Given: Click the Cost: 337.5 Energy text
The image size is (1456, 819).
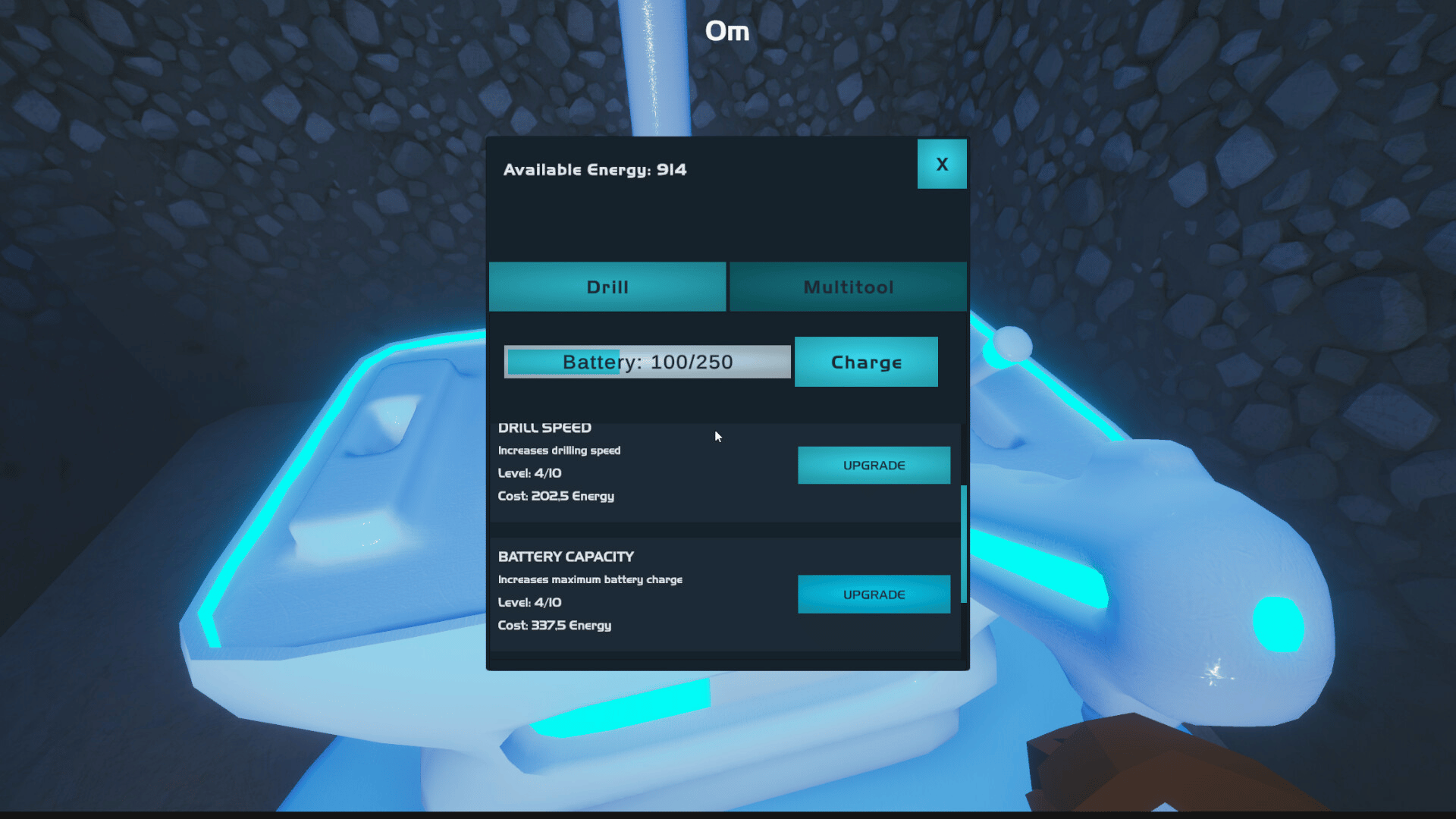Looking at the screenshot, I should [554, 626].
